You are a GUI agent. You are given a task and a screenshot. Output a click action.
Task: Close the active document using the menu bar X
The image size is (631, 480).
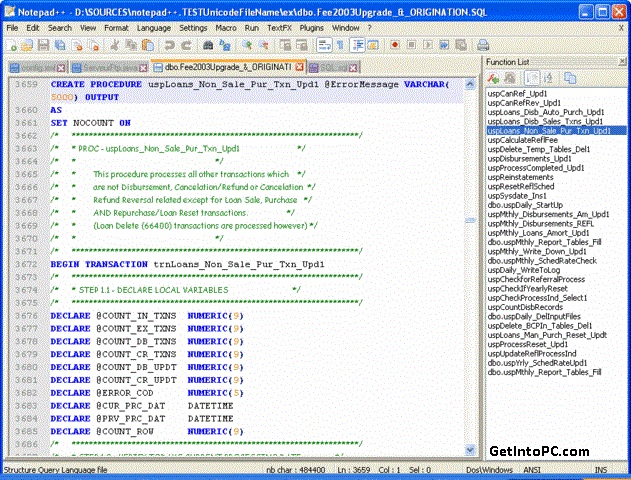pos(621,28)
